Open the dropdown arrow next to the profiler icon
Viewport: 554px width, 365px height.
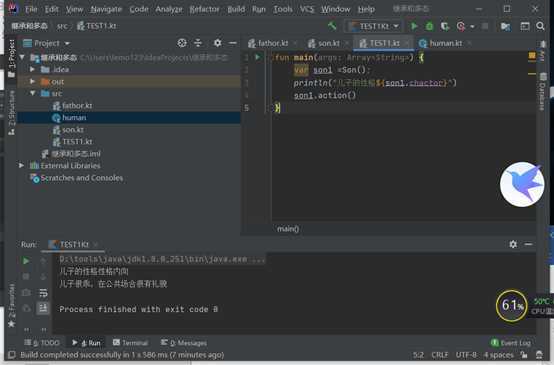pos(472,27)
